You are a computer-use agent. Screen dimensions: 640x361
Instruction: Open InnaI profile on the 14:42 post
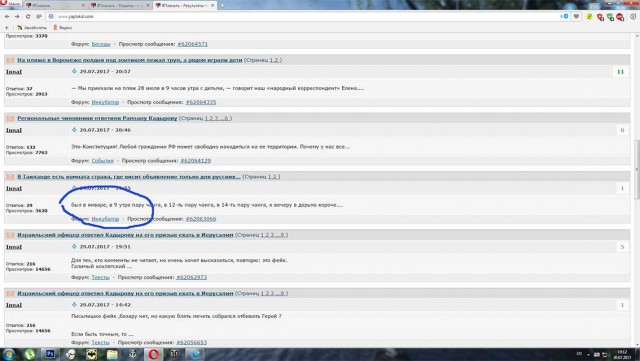point(14,305)
